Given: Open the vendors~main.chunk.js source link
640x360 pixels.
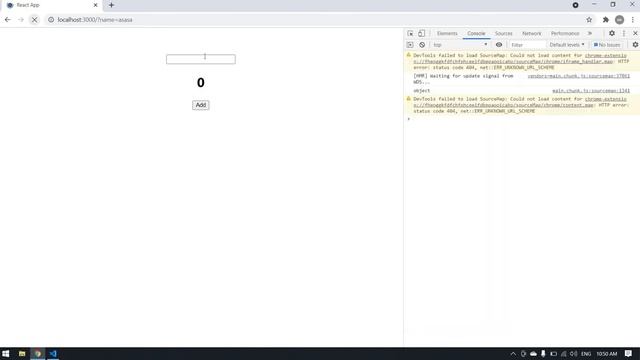Looking at the screenshot, I should [579, 76].
